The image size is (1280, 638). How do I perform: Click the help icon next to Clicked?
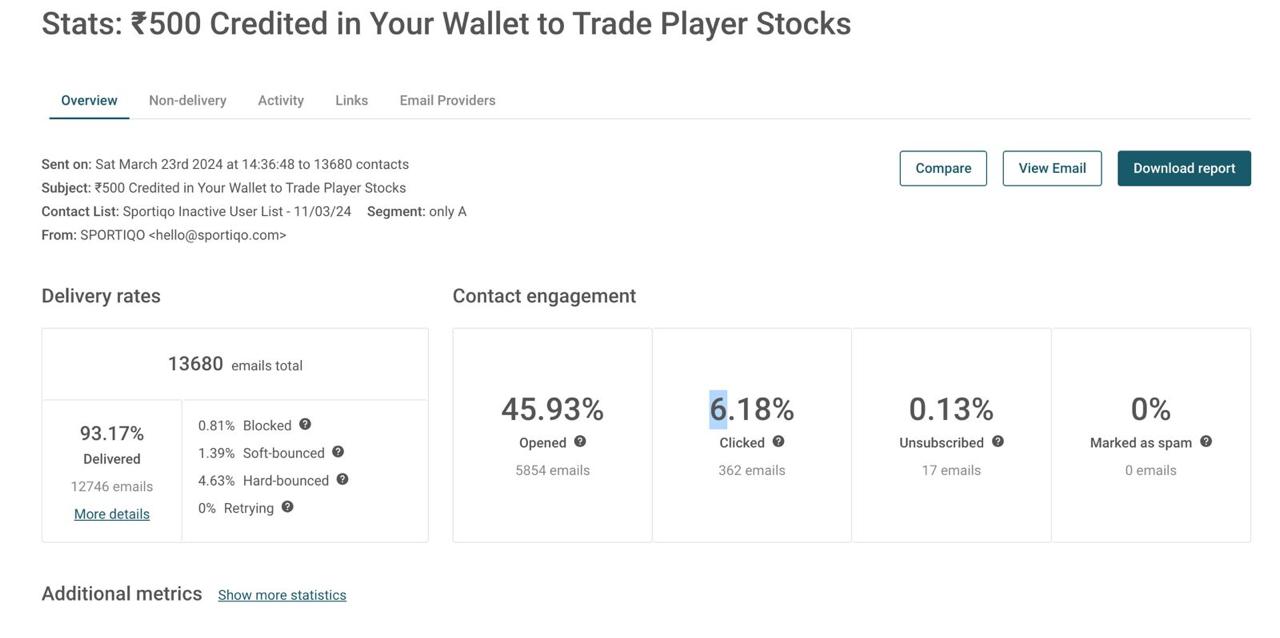point(778,441)
